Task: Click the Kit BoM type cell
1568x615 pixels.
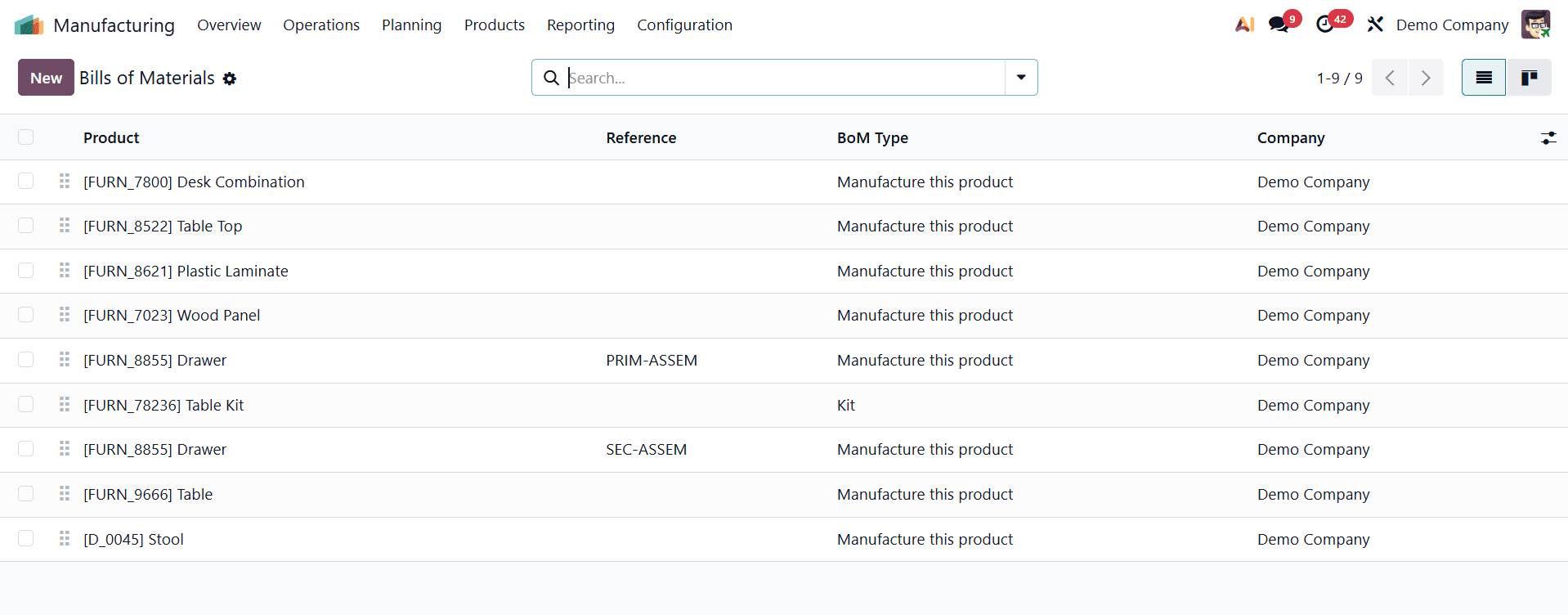Action: point(846,405)
